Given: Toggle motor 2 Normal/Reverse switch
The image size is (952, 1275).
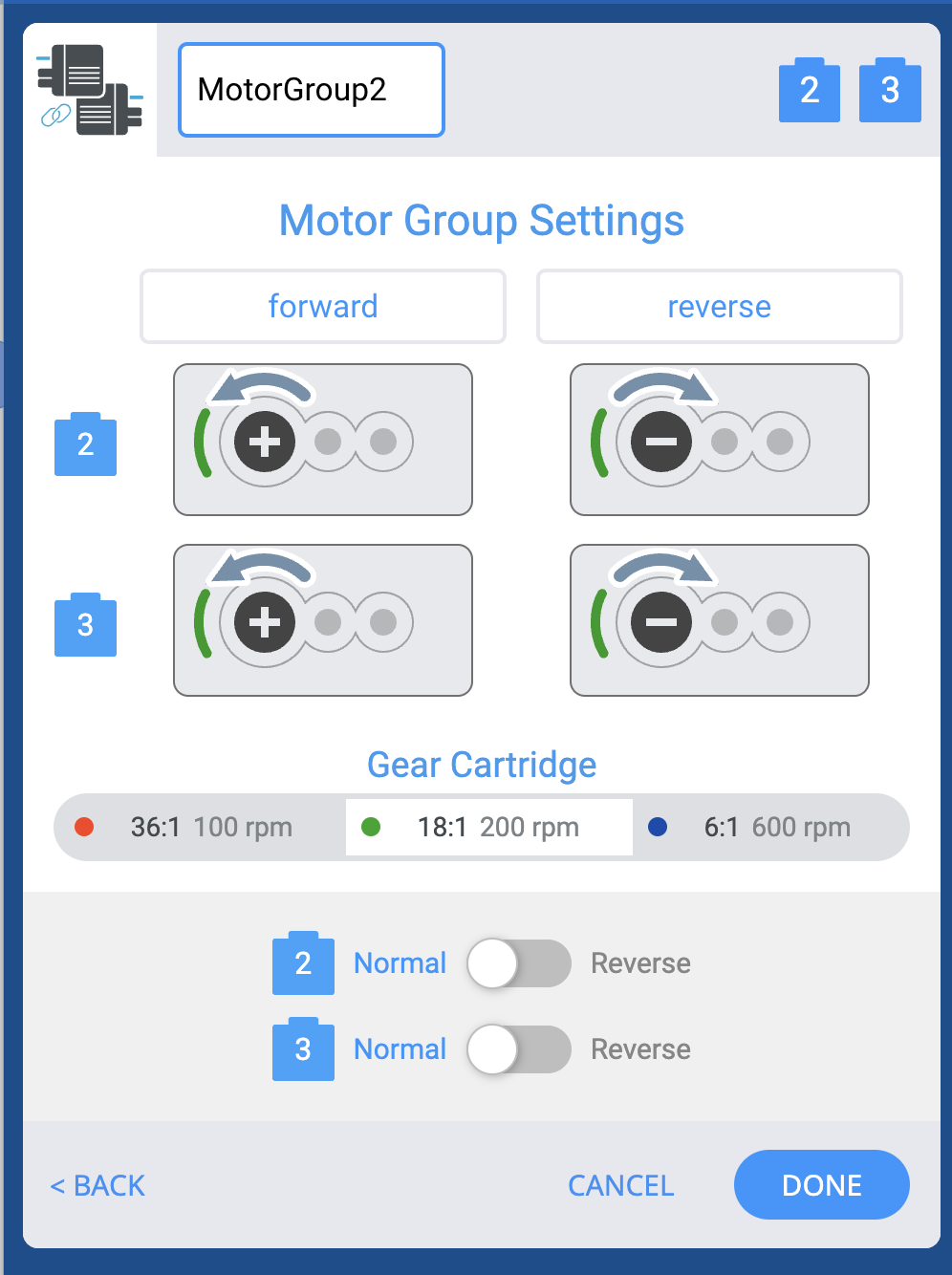Looking at the screenshot, I should tap(518, 963).
